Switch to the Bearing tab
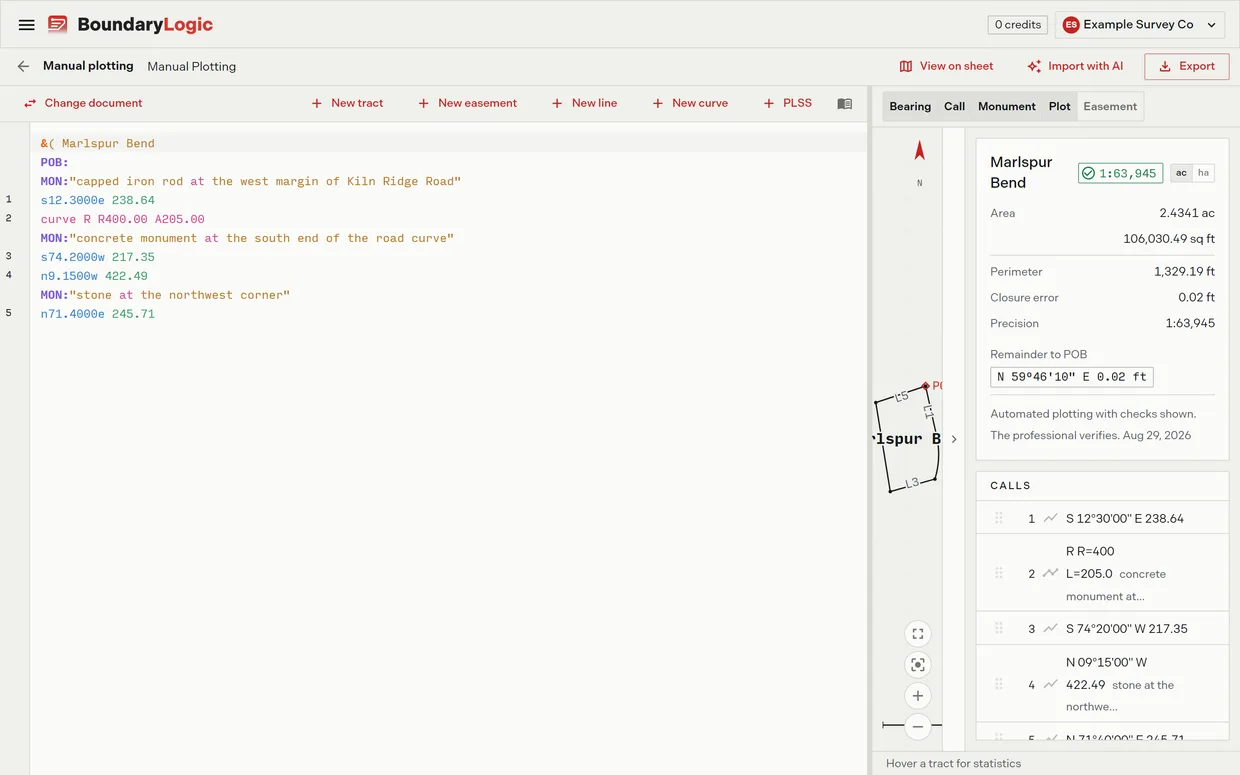 click(x=910, y=106)
